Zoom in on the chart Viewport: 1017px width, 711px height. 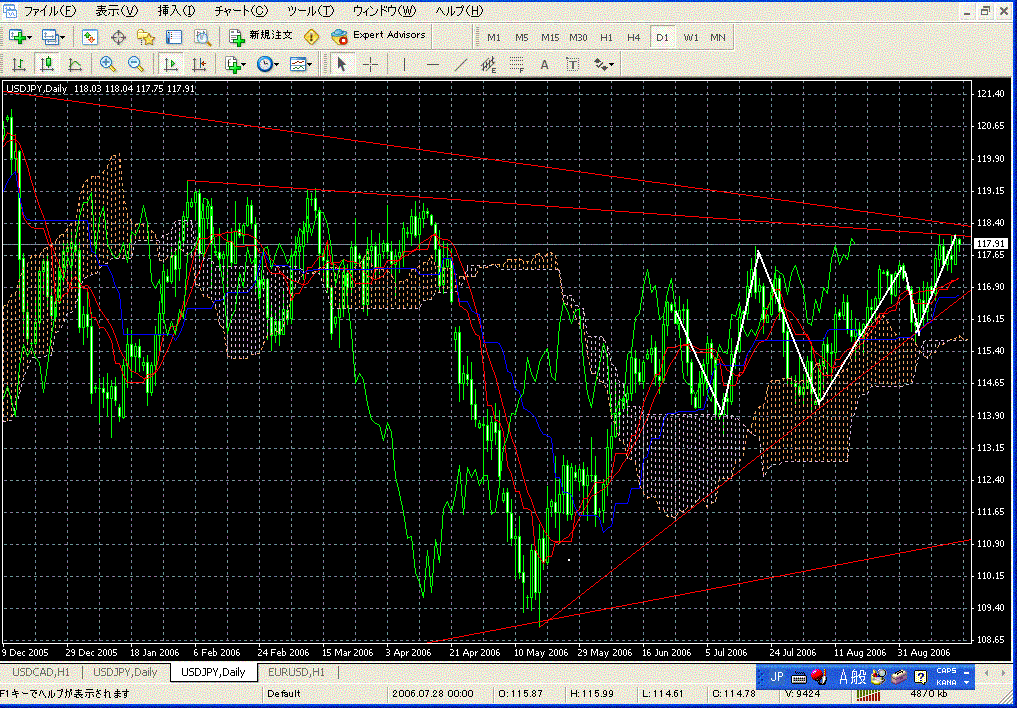pos(108,64)
